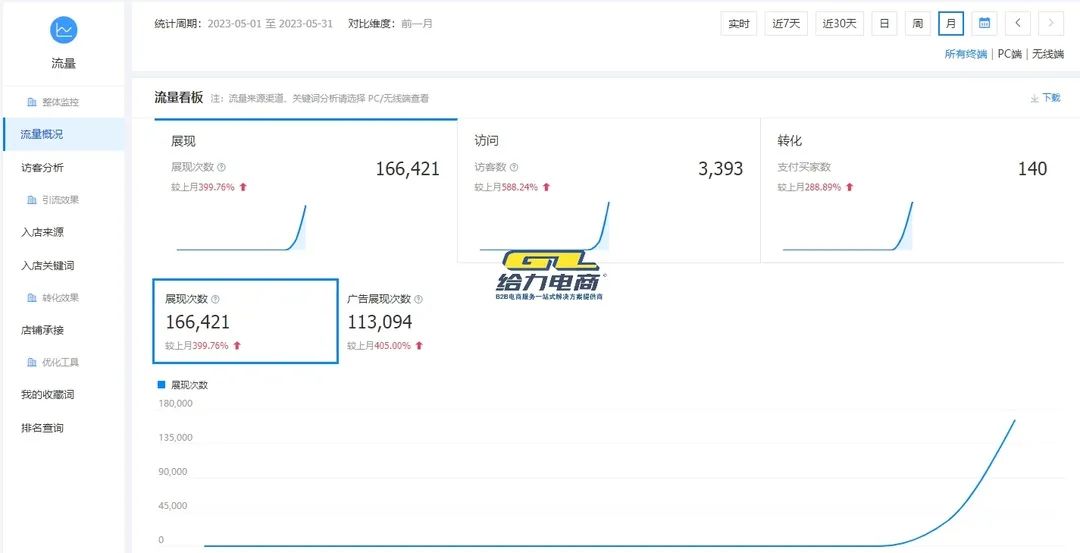Go to previous period with left chevron
The image size is (1080, 553).
1017,23
